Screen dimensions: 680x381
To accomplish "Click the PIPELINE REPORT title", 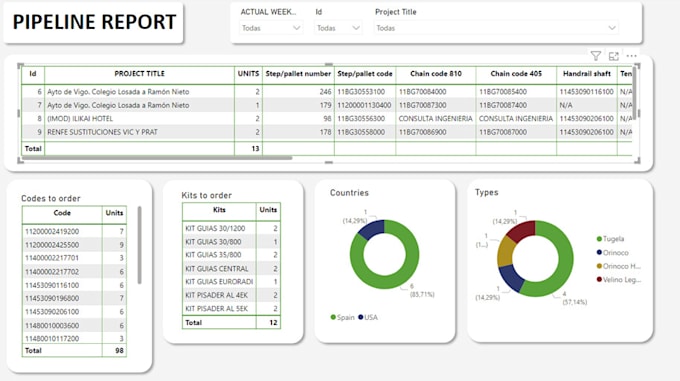I will (95, 22).
